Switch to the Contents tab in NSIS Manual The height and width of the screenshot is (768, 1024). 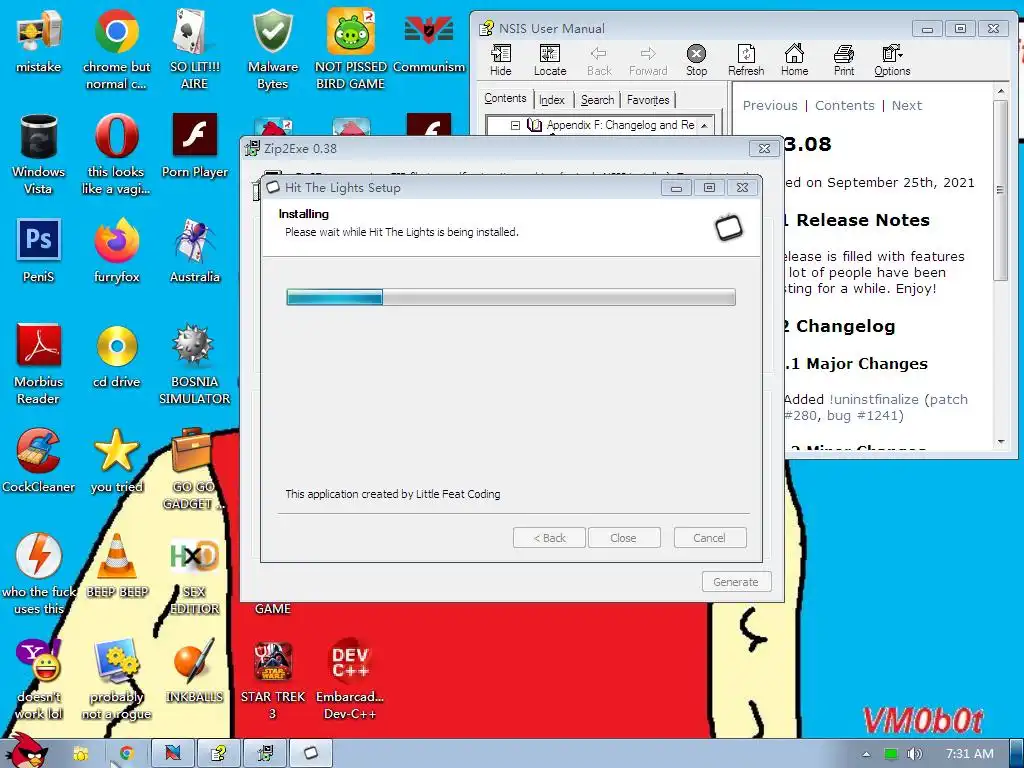pos(505,98)
